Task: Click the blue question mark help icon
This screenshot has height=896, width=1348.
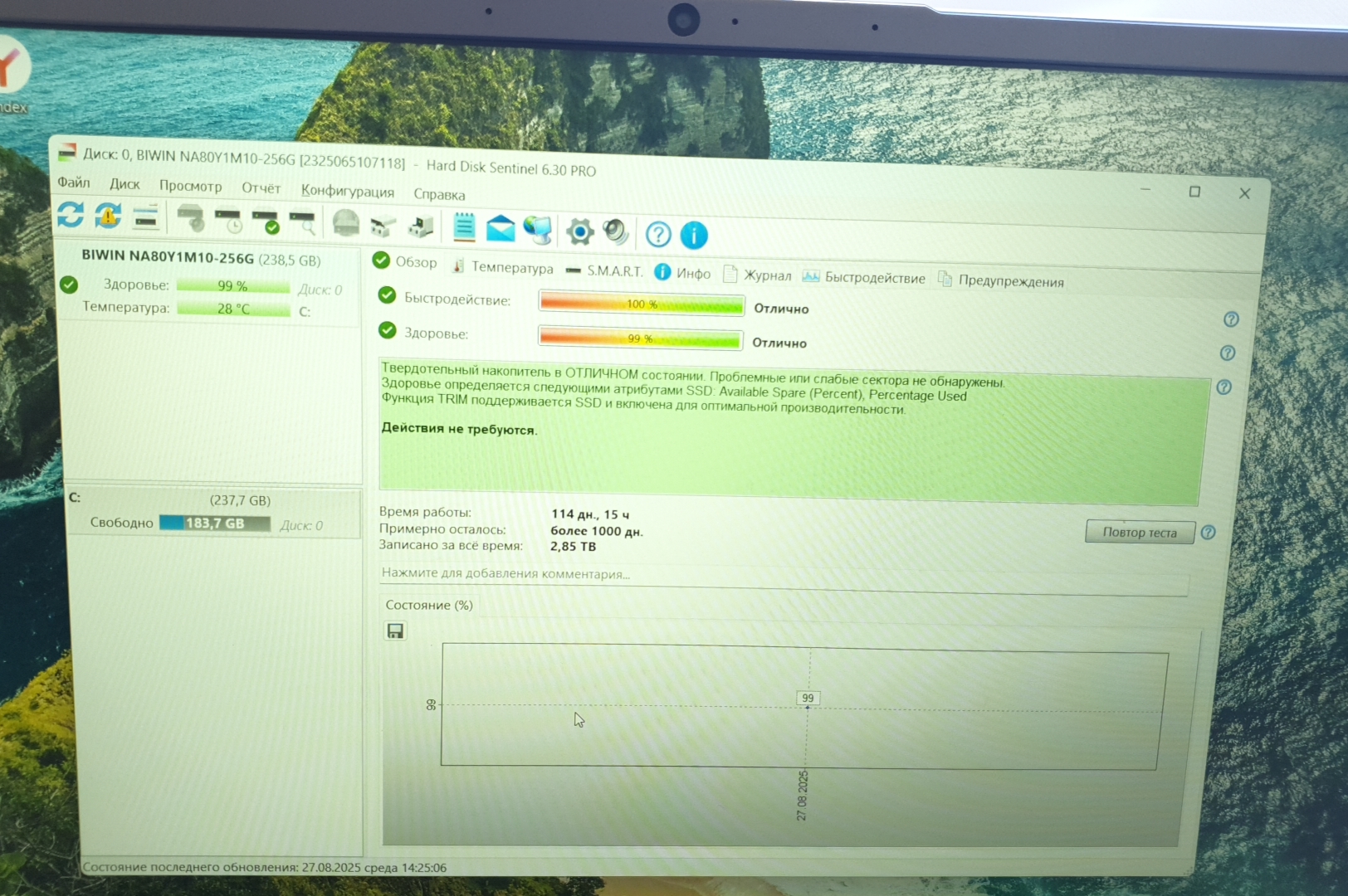Action: [x=658, y=235]
